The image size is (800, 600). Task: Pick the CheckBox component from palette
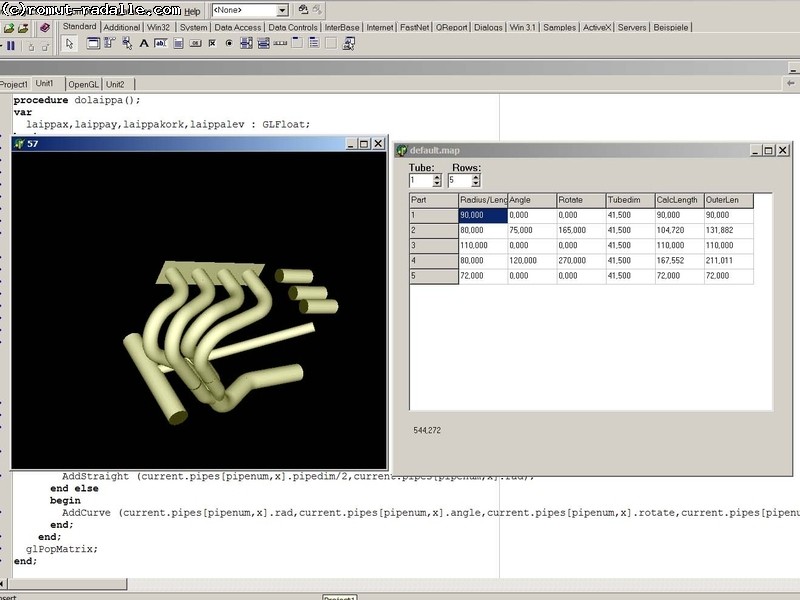pos(212,44)
